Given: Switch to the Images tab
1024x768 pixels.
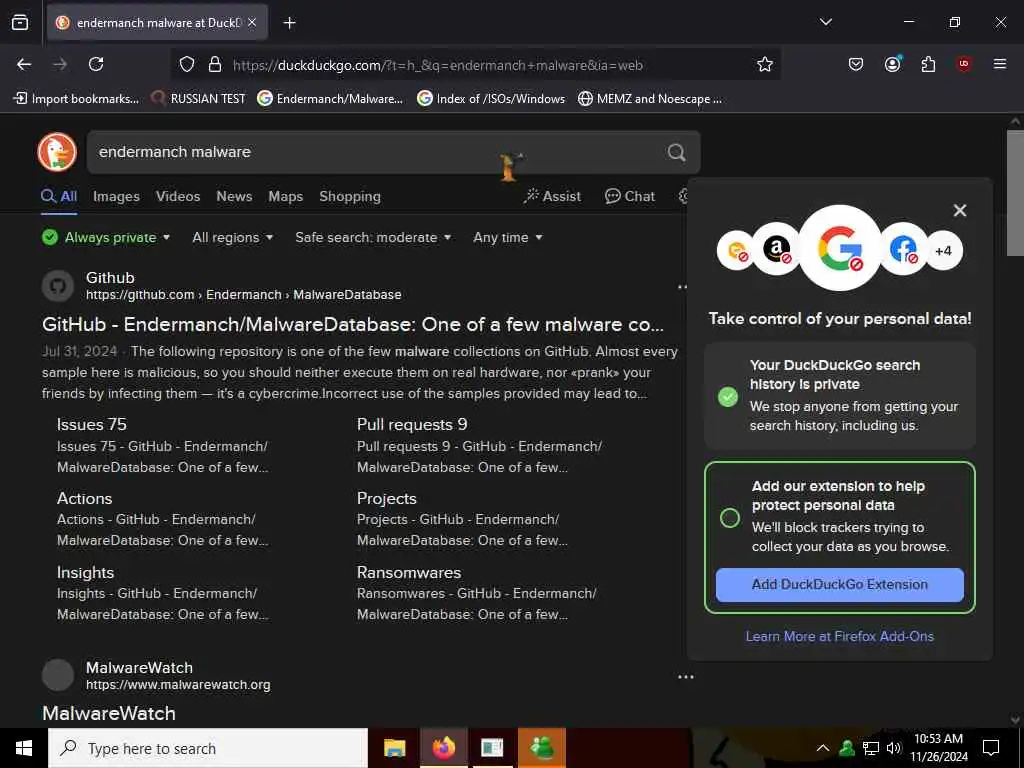Looking at the screenshot, I should click(x=116, y=196).
